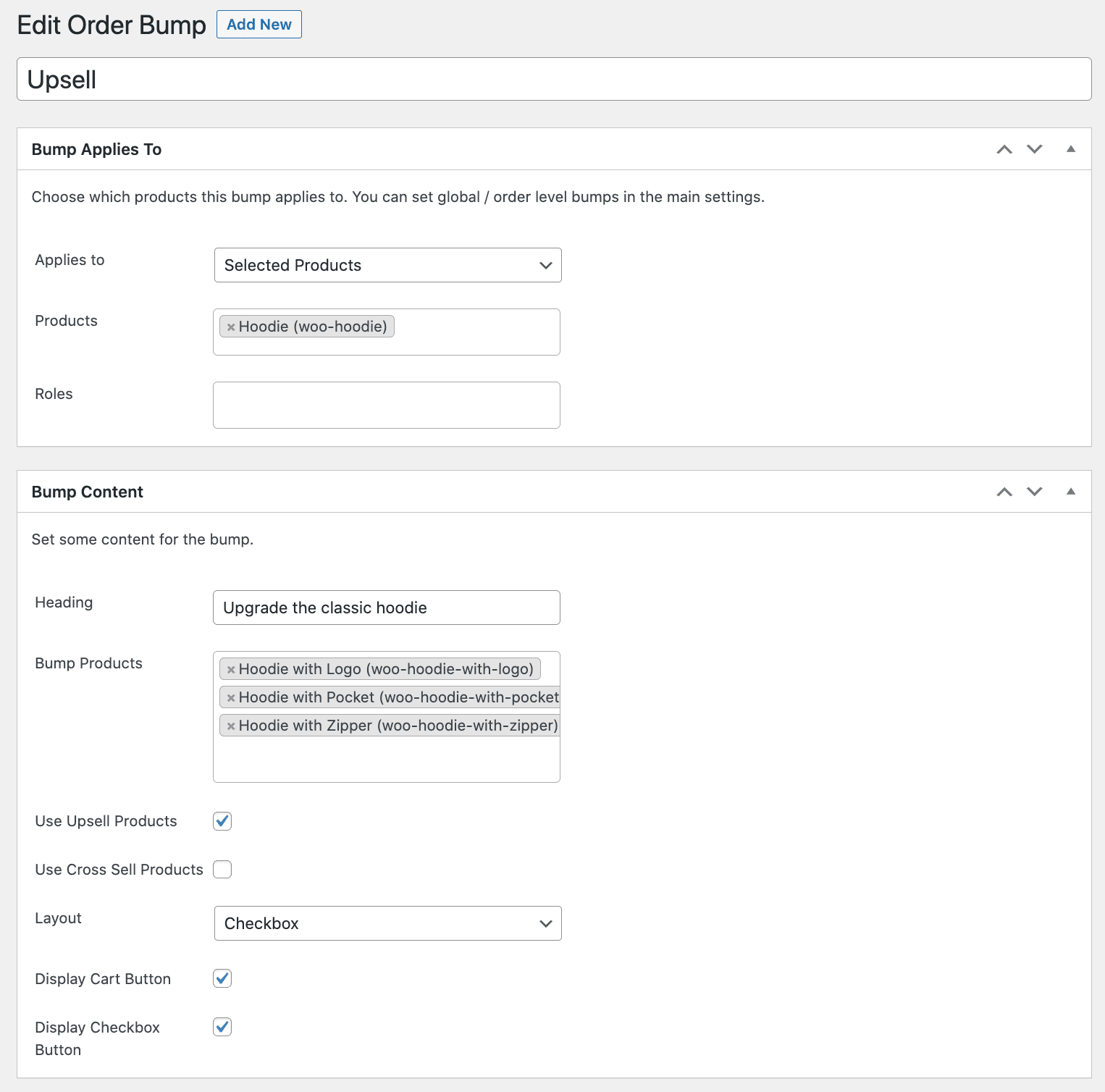Click the Heading text field
This screenshot has height=1092, width=1105.
pyautogui.click(x=386, y=608)
